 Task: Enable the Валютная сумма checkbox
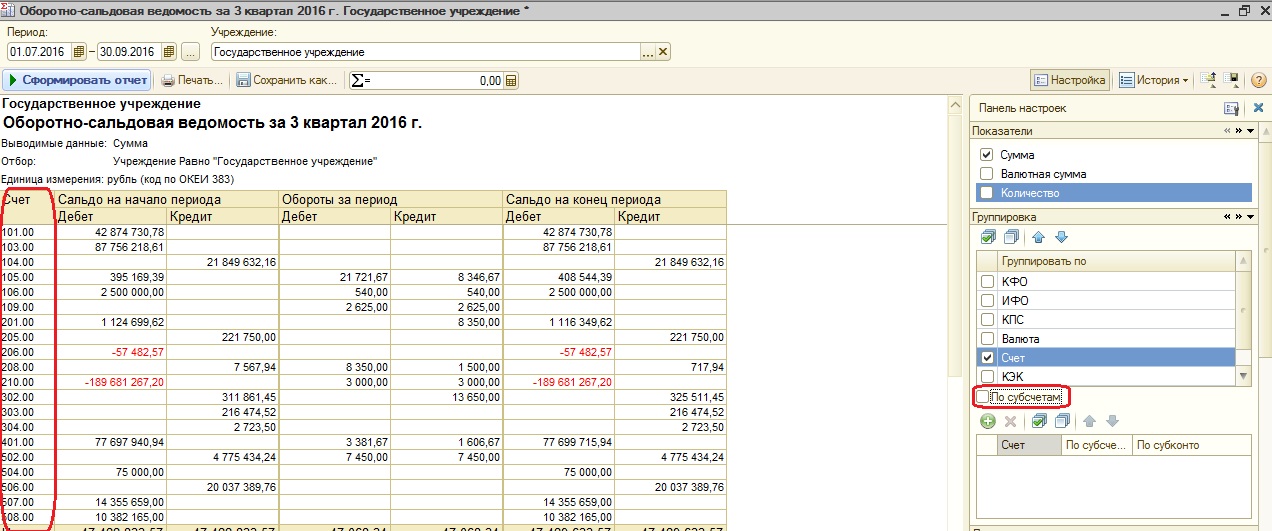[x=987, y=174]
